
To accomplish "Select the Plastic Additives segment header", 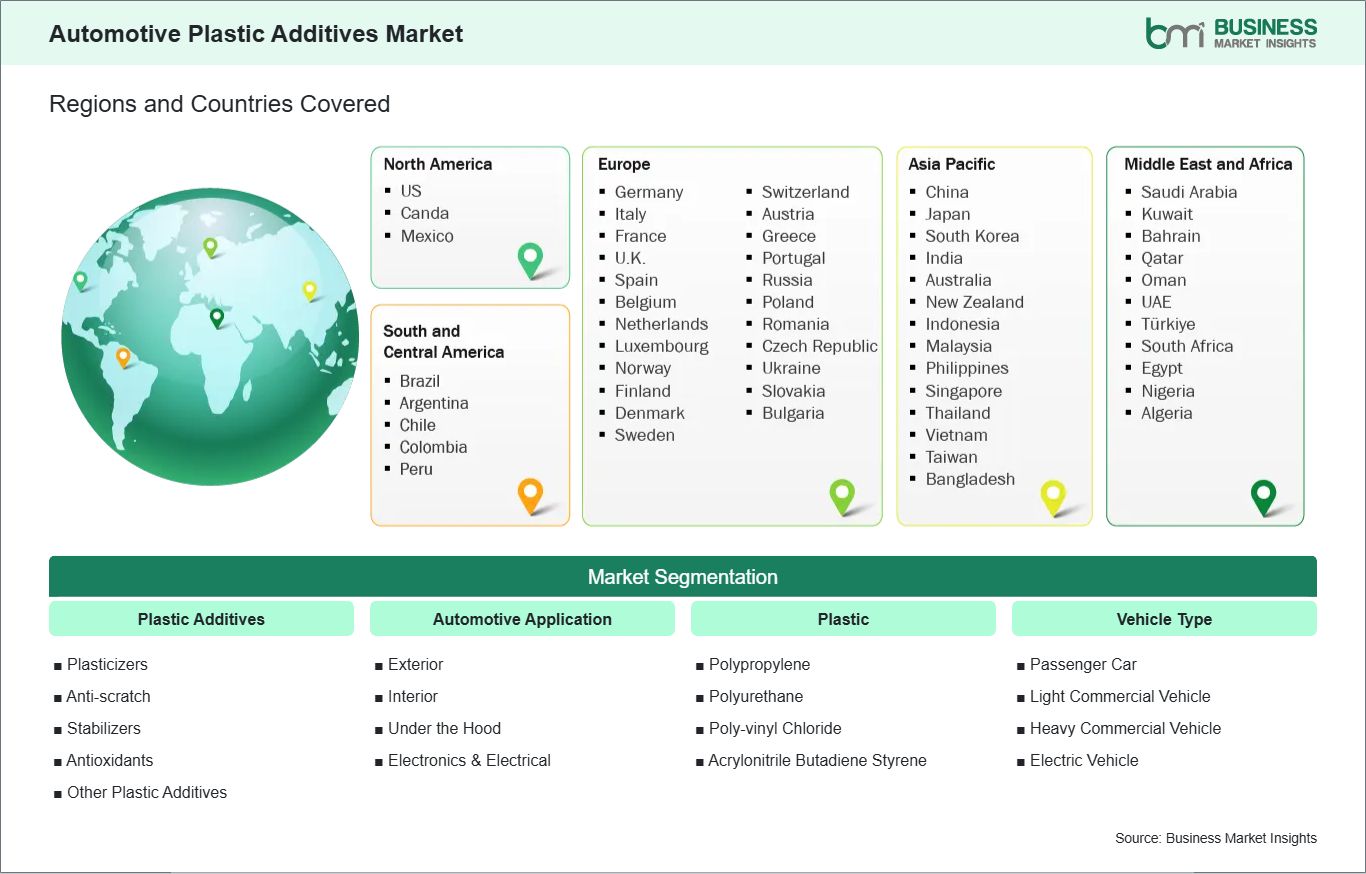I will 201,619.
